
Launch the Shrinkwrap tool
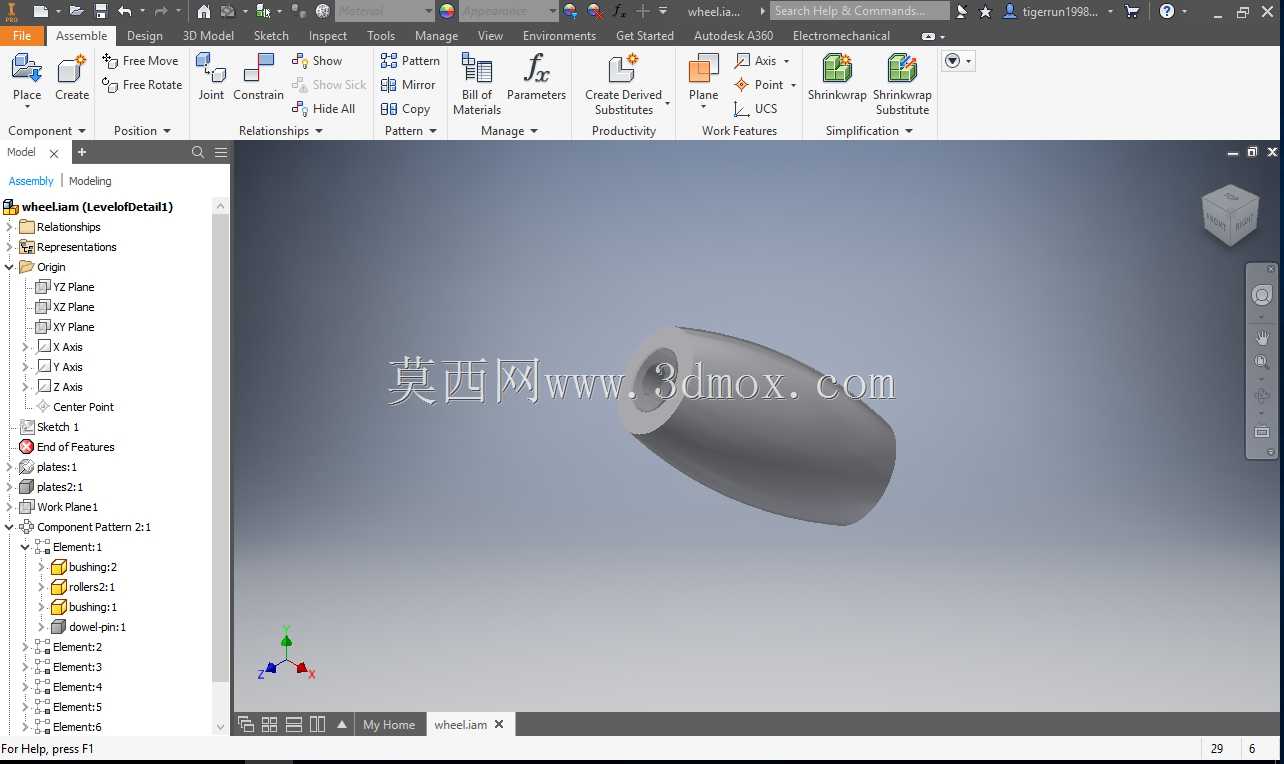tap(837, 78)
